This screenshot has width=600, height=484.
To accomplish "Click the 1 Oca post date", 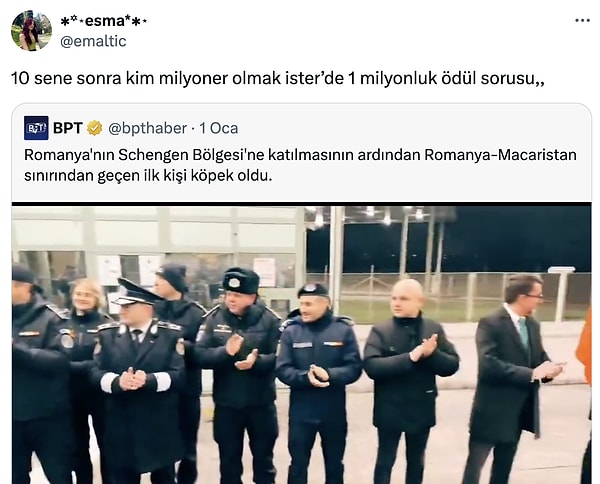I will (x=218, y=128).
